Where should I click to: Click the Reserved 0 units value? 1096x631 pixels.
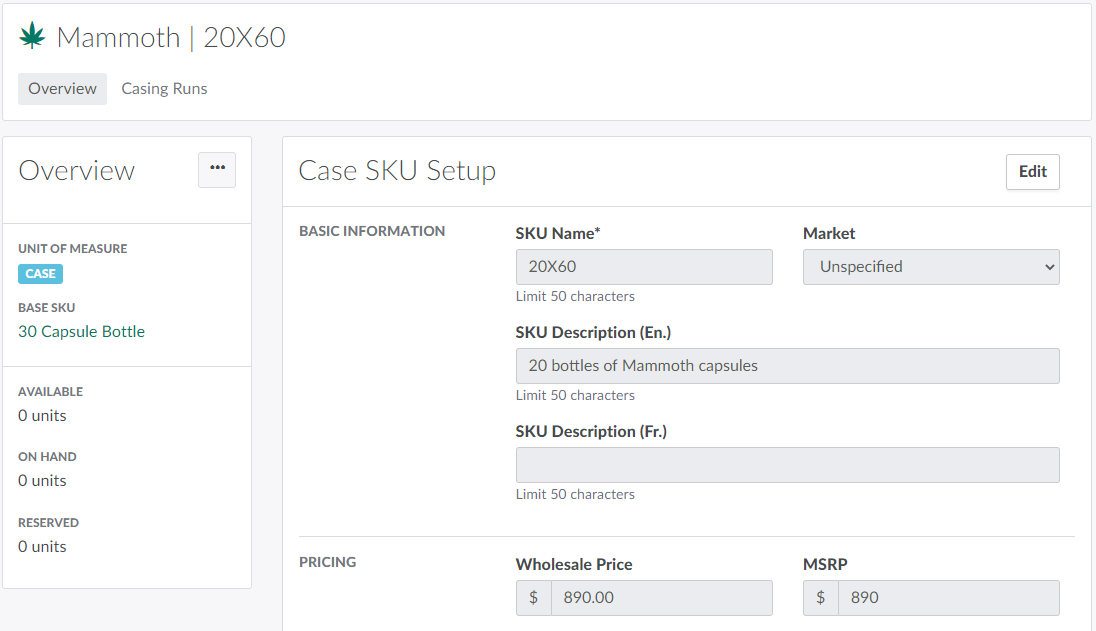tap(42, 547)
